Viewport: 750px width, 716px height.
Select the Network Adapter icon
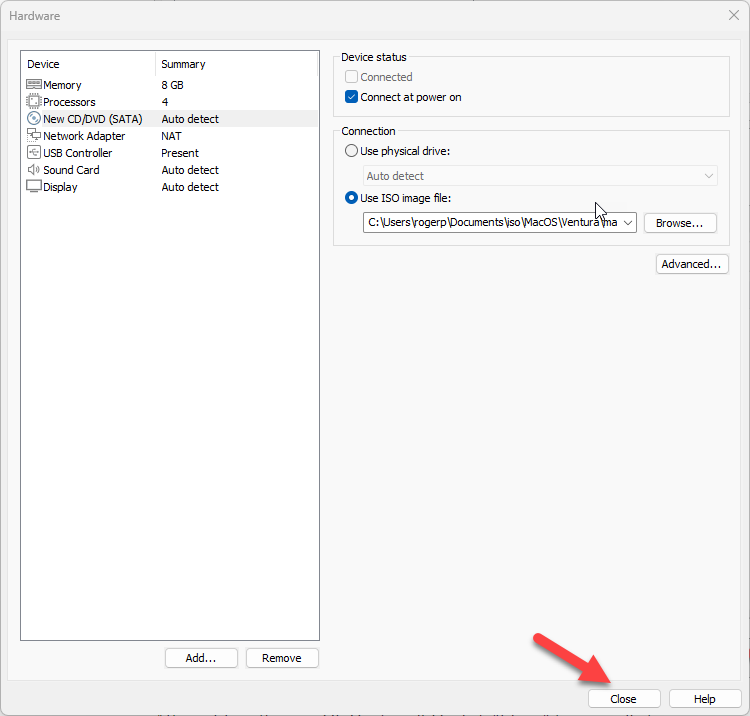(33, 136)
